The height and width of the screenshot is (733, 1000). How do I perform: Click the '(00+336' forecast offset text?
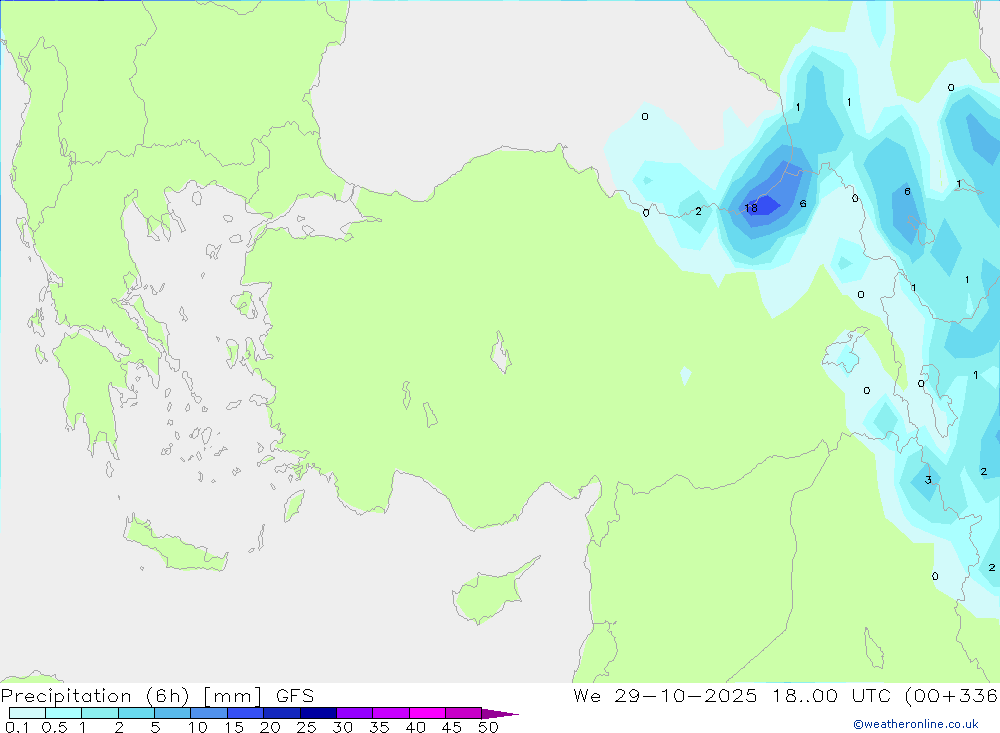coord(952,696)
